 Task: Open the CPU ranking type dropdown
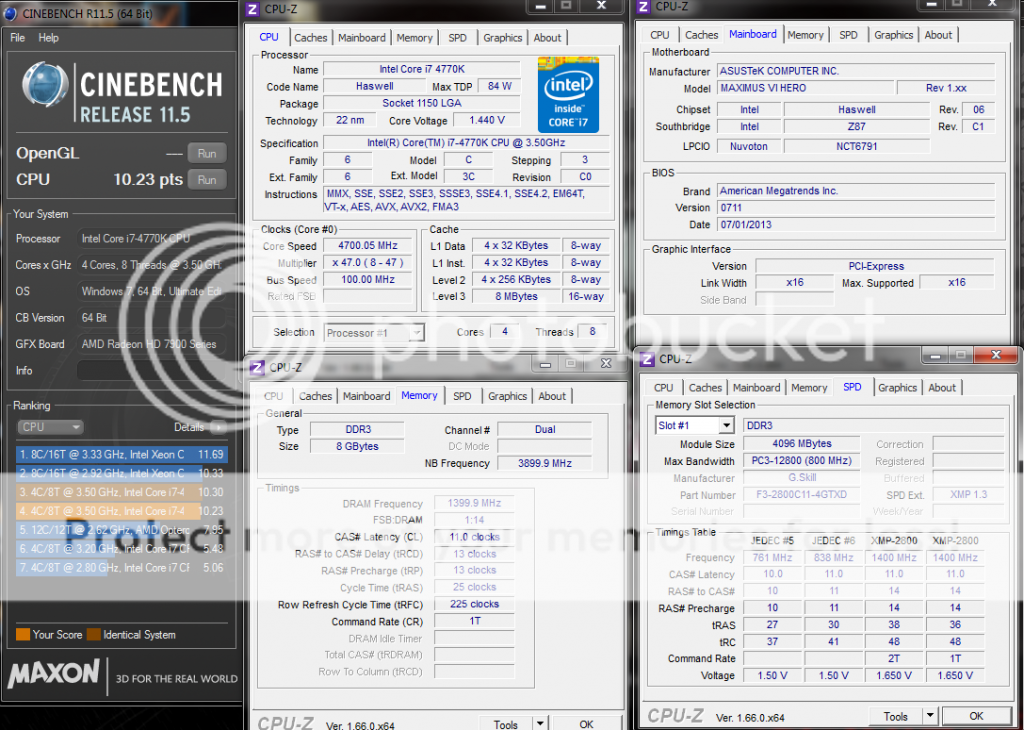pyautogui.click(x=49, y=427)
